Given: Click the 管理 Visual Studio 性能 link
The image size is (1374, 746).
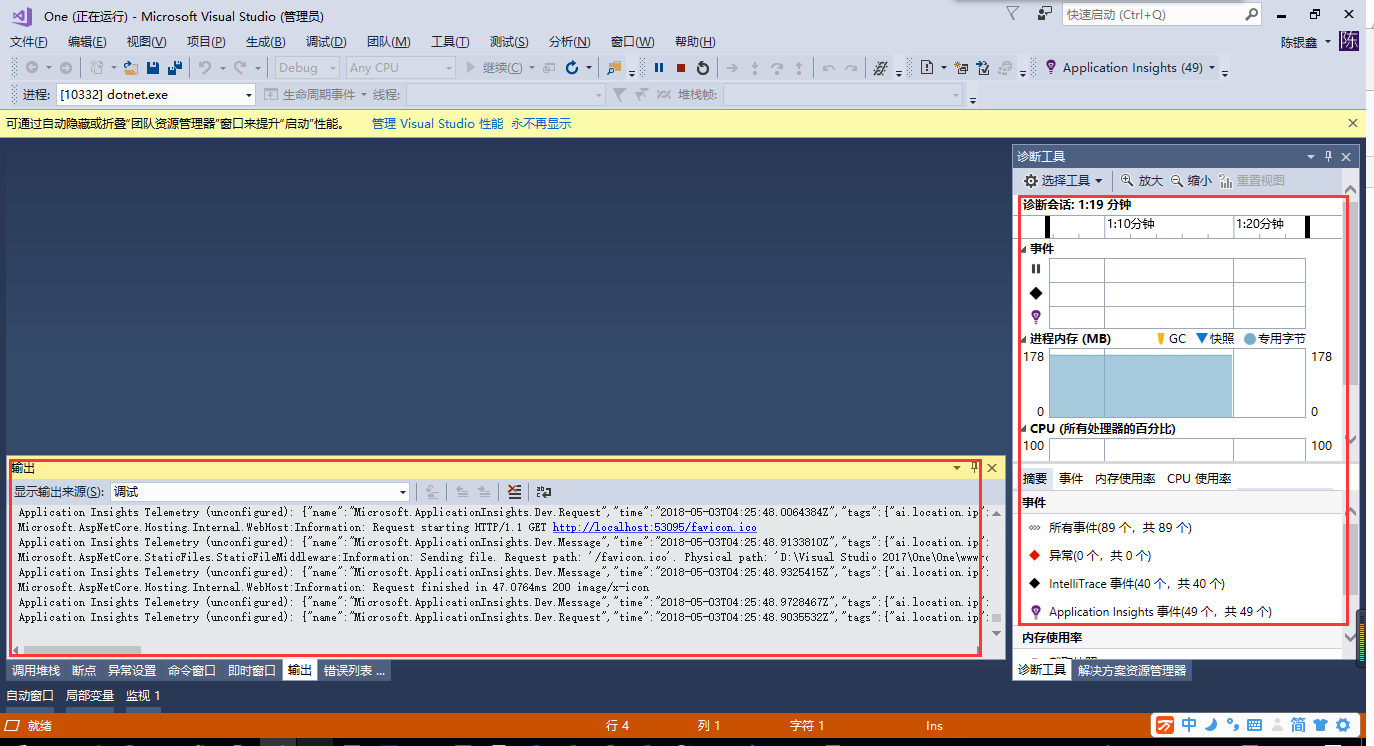Looking at the screenshot, I should coord(437,124).
